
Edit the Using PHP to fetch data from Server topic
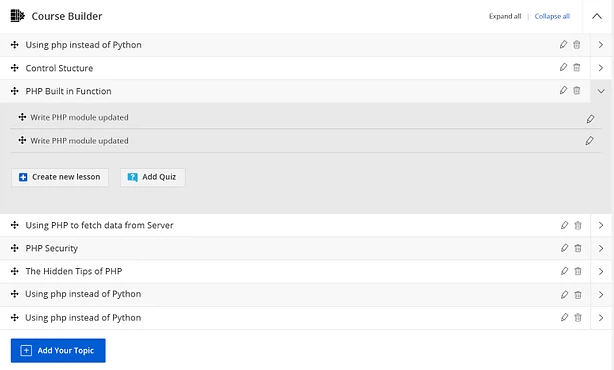[564, 225]
